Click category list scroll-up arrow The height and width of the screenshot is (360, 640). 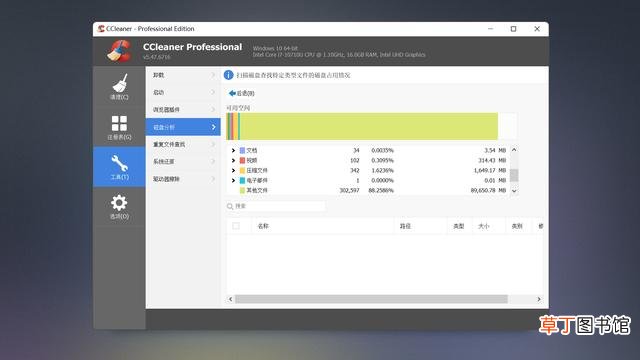coord(514,150)
